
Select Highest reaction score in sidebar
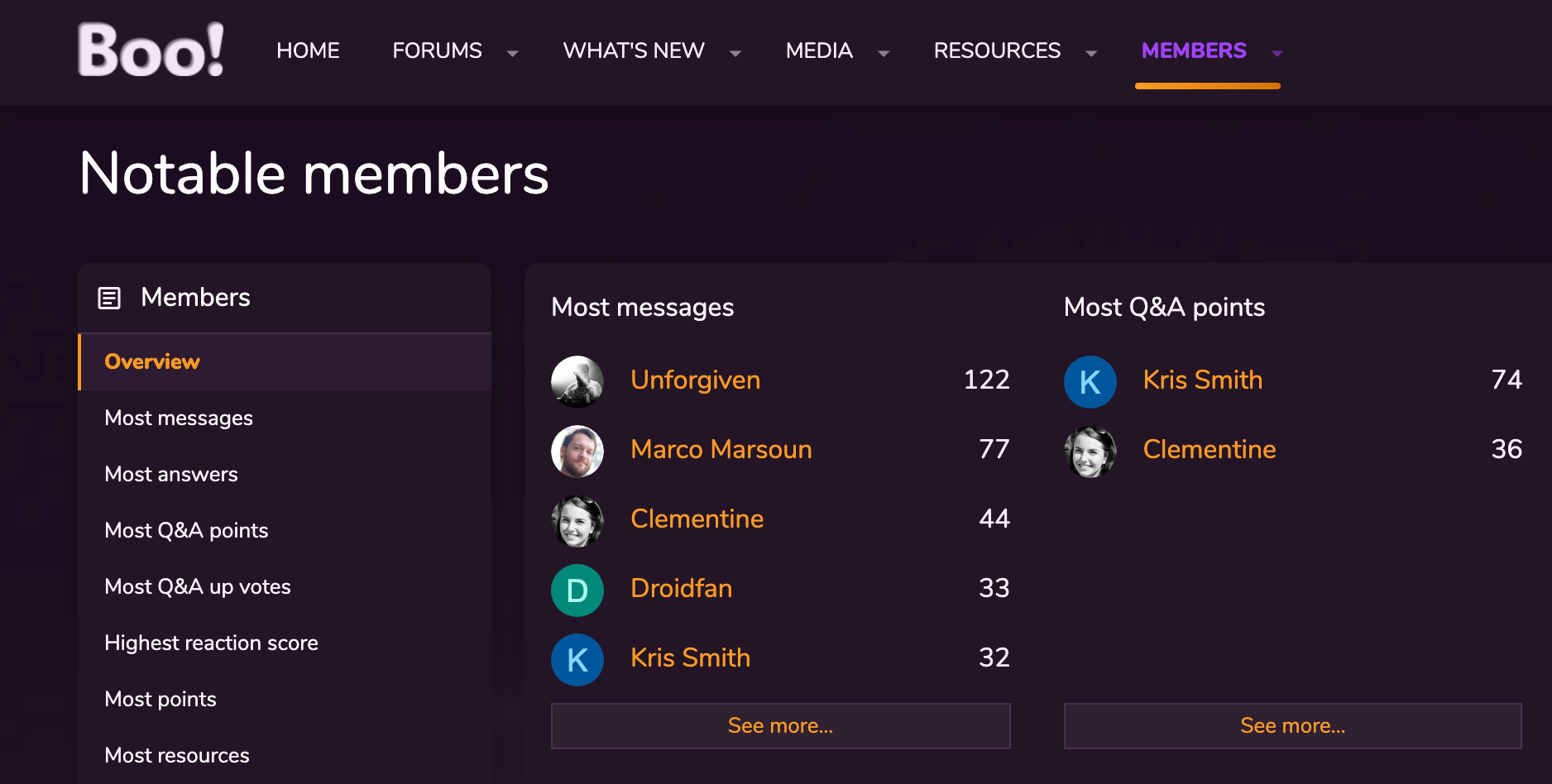pos(211,643)
